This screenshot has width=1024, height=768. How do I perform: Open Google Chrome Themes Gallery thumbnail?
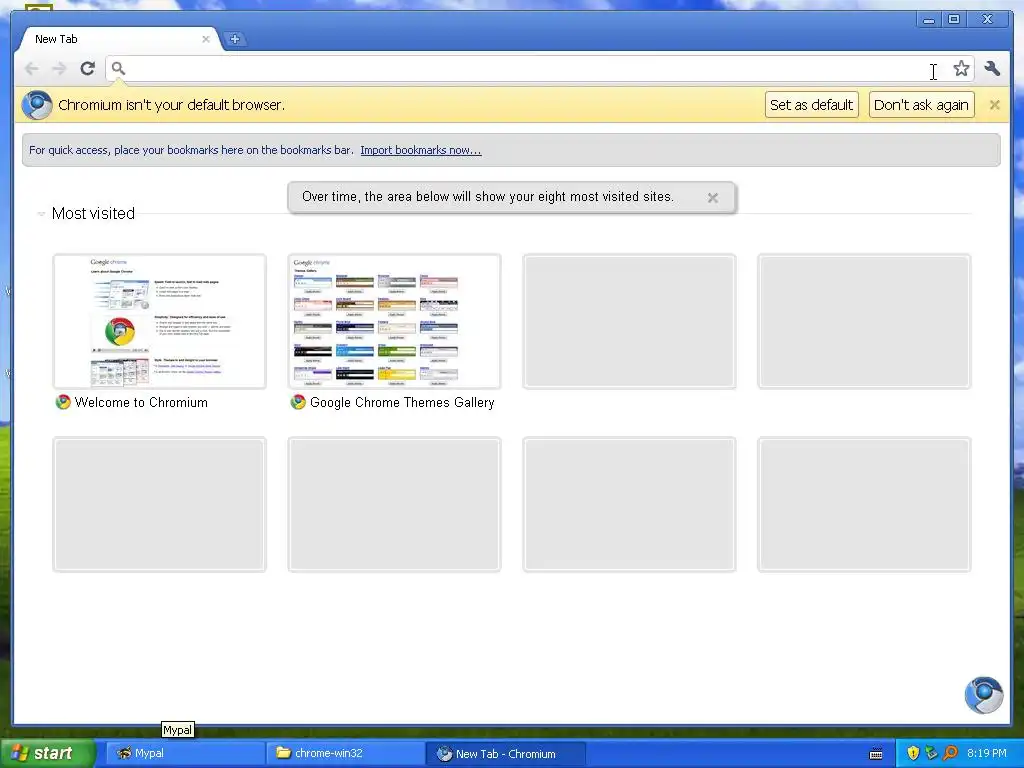[x=394, y=321]
